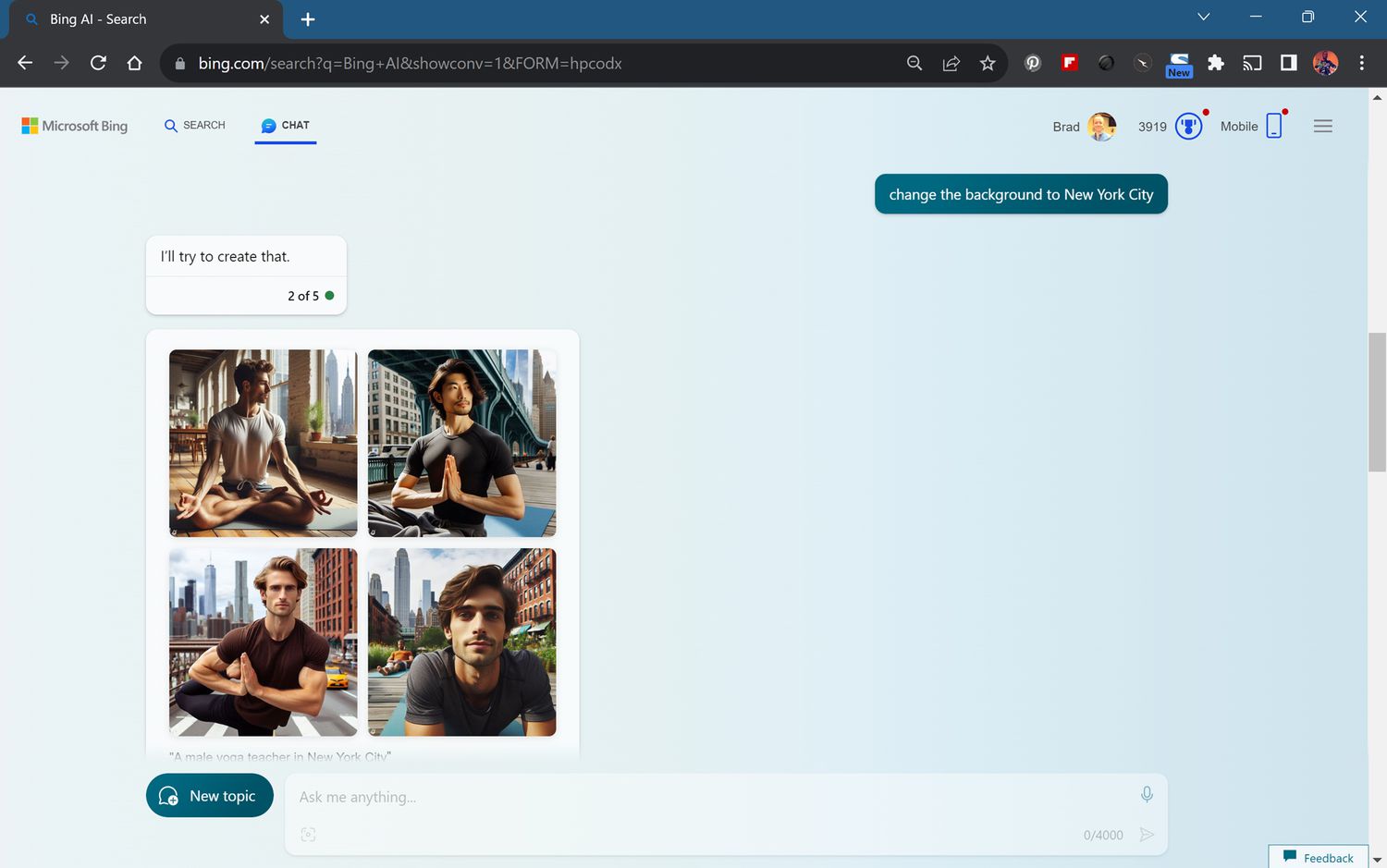
Task: Expand the tab search chevron
Action: pyautogui.click(x=1203, y=17)
